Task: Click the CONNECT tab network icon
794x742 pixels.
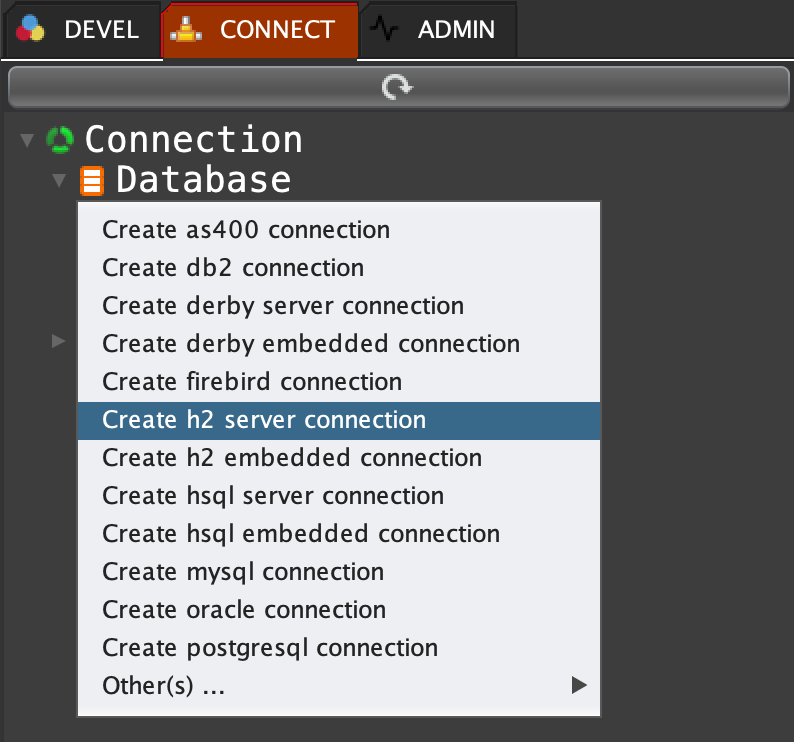Action: click(x=187, y=29)
